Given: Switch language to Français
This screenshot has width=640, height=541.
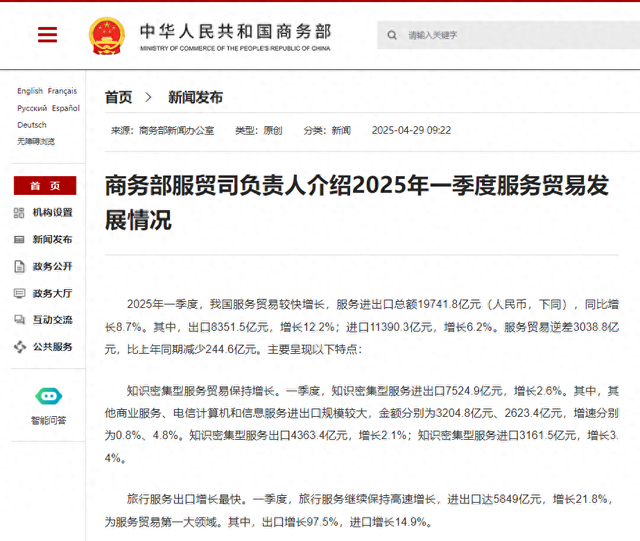Looking at the screenshot, I should [x=62, y=91].
